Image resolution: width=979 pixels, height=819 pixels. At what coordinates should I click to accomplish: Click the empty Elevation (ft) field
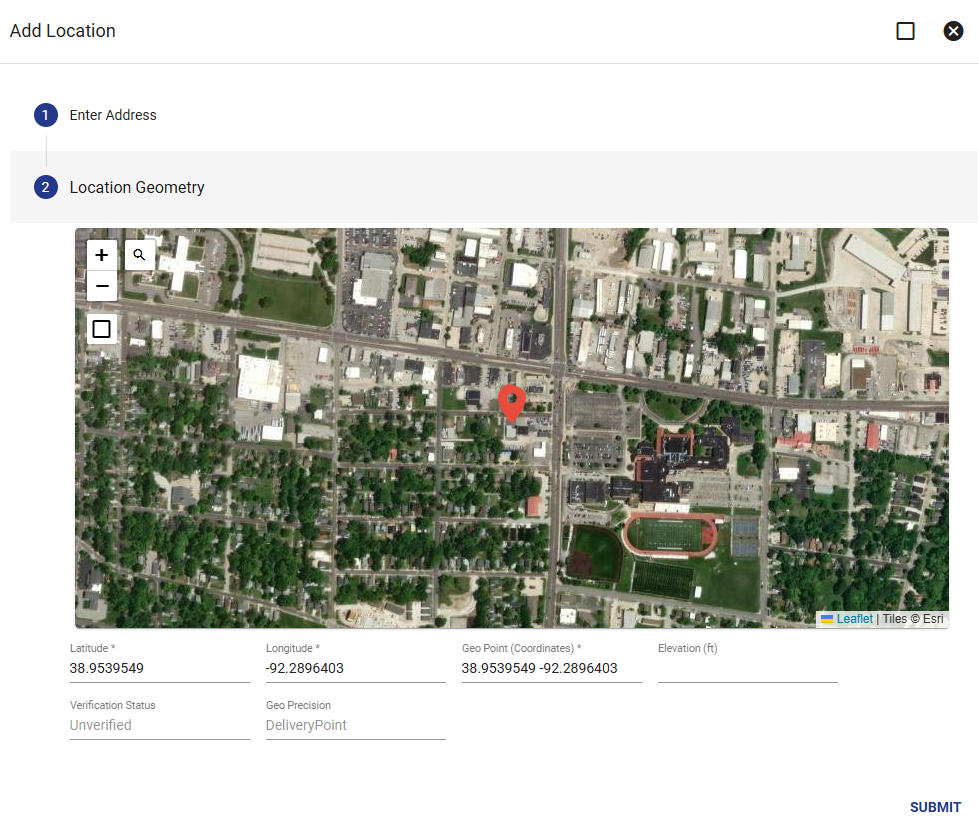point(748,669)
